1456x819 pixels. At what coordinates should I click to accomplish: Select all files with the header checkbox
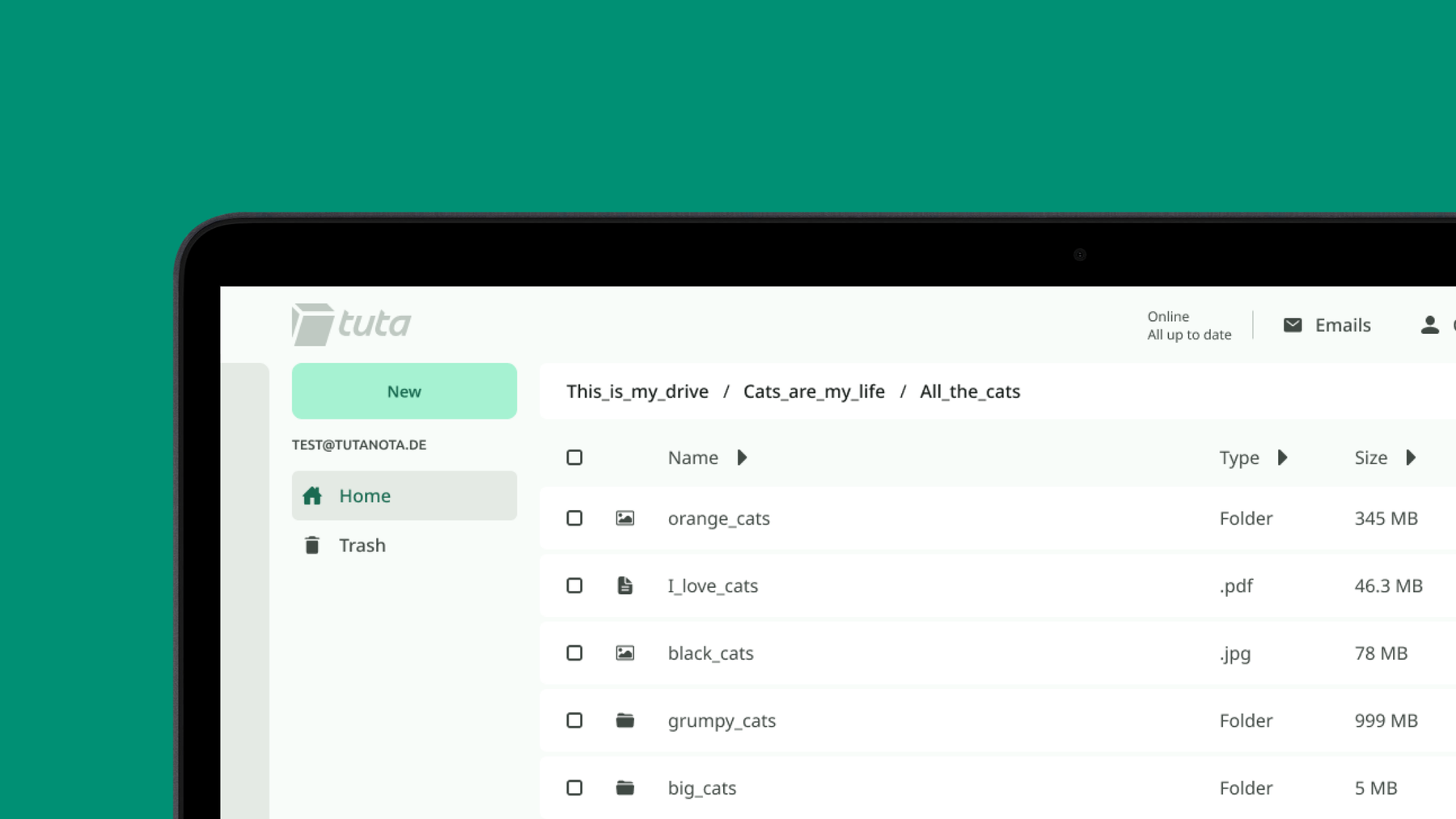574,457
